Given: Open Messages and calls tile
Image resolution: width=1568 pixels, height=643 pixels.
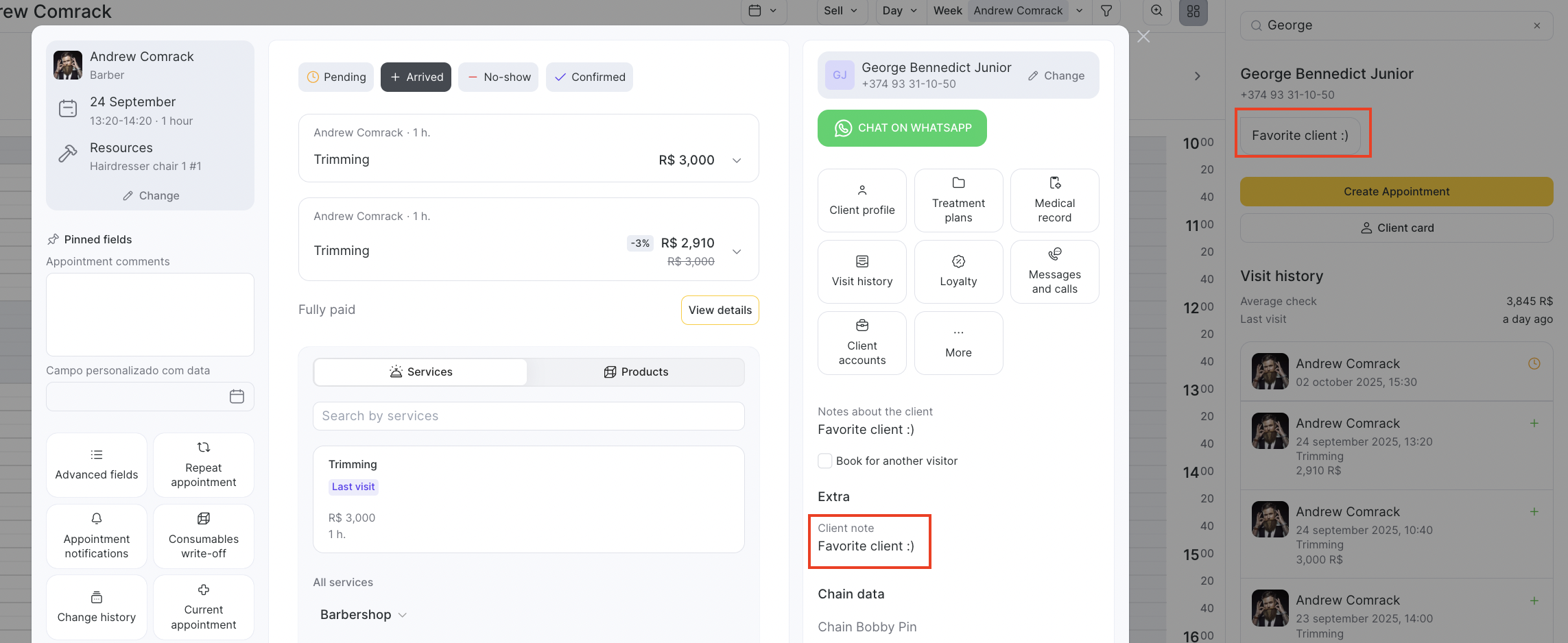Looking at the screenshot, I should tap(1054, 271).
